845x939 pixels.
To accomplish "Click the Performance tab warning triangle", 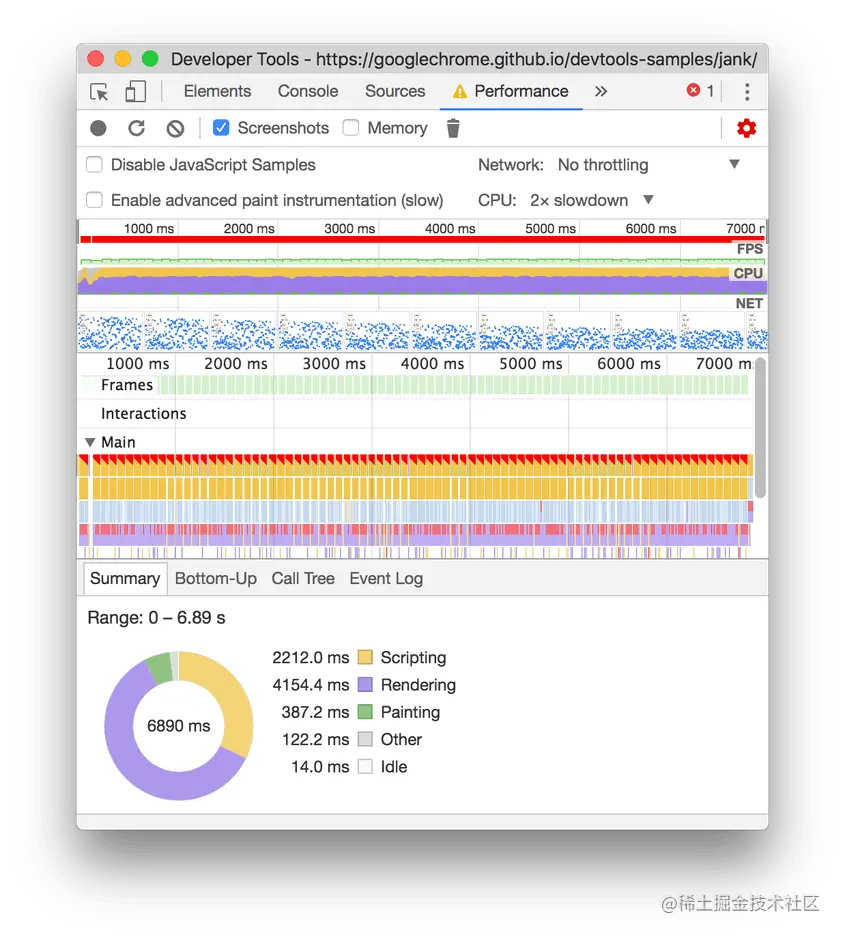I will click(x=459, y=92).
